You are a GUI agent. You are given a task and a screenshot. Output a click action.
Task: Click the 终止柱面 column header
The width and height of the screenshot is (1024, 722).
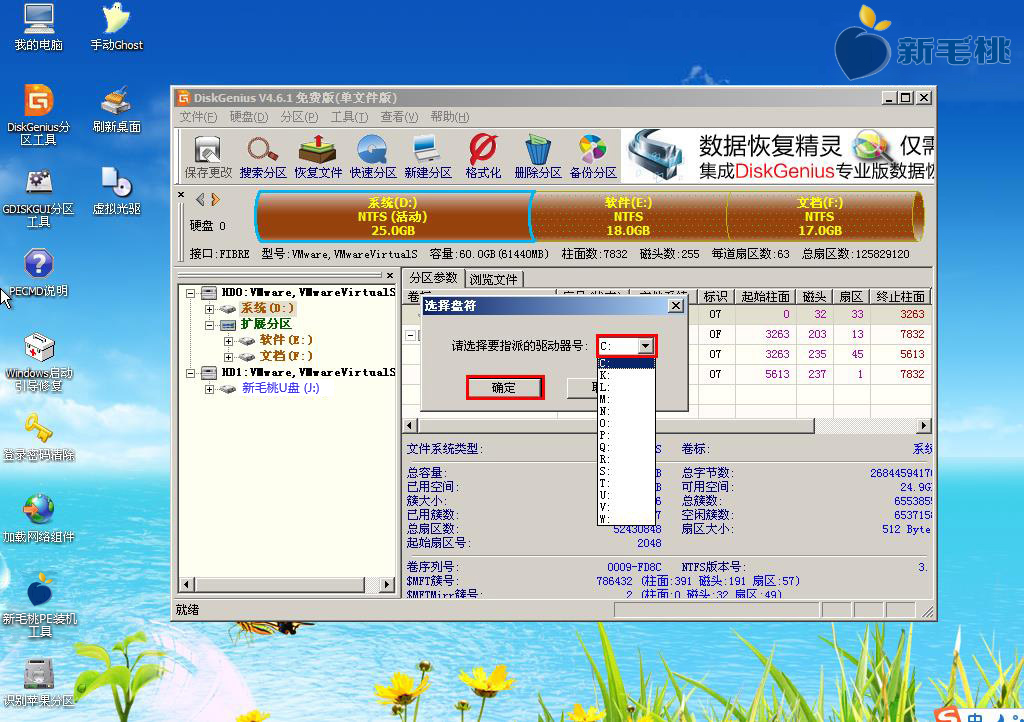(x=900, y=297)
